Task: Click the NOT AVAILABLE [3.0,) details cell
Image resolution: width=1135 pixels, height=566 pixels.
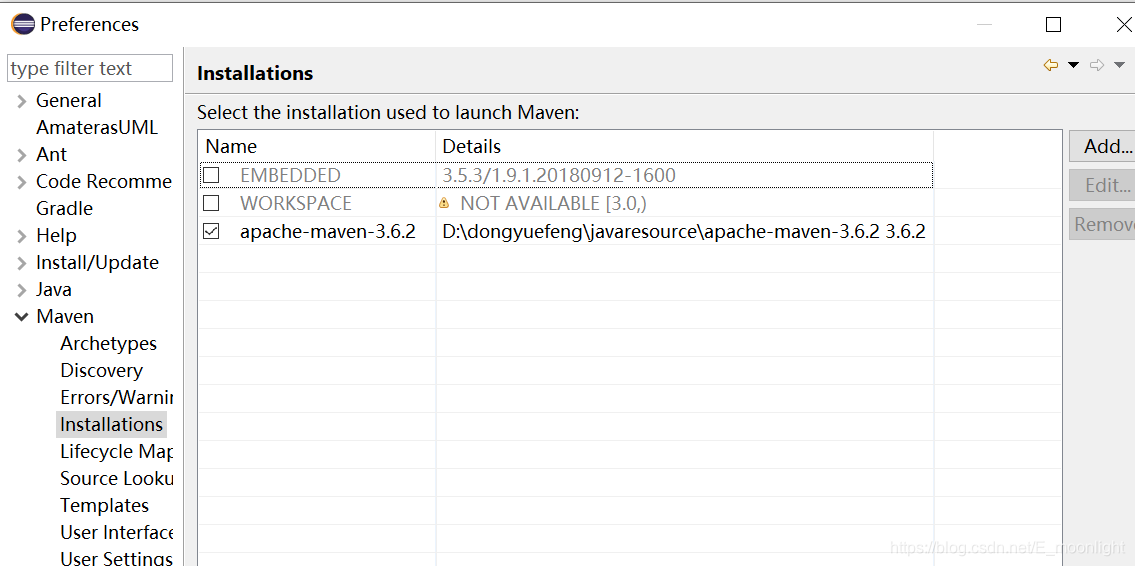Action: (x=553, y=203)
